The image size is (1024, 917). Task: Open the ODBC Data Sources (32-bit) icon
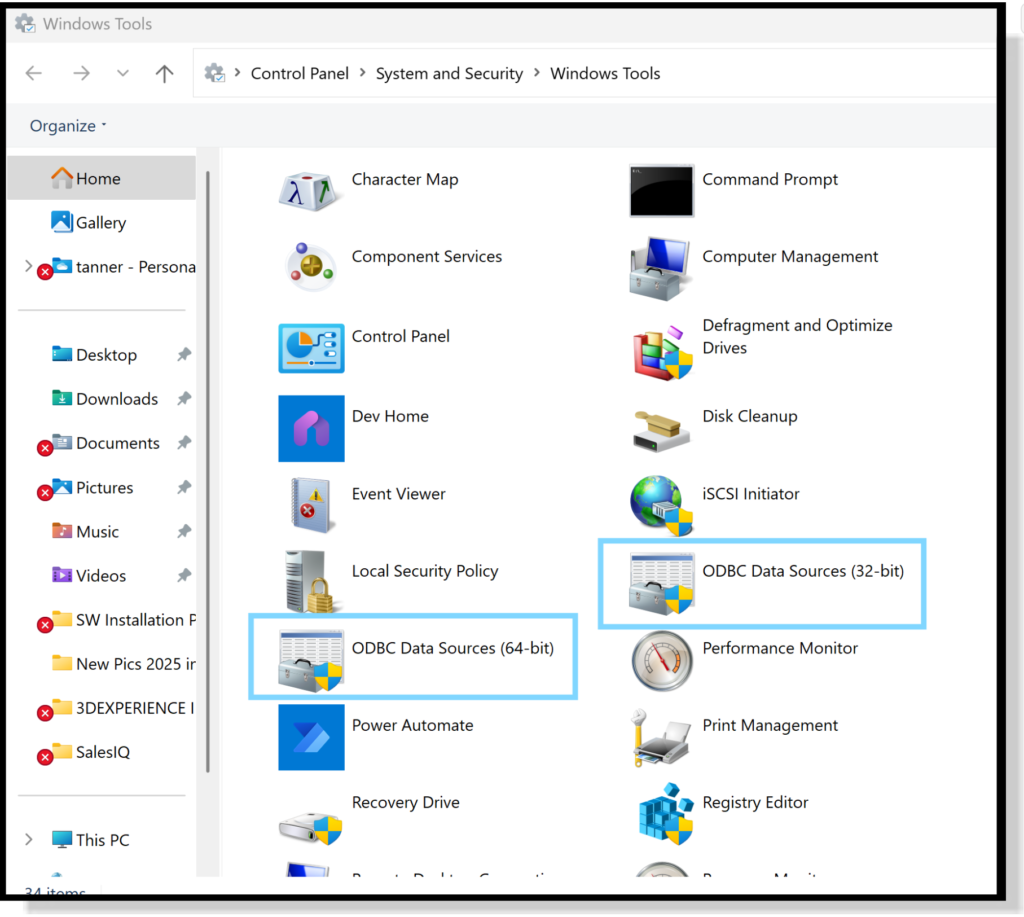coord(661,584)
